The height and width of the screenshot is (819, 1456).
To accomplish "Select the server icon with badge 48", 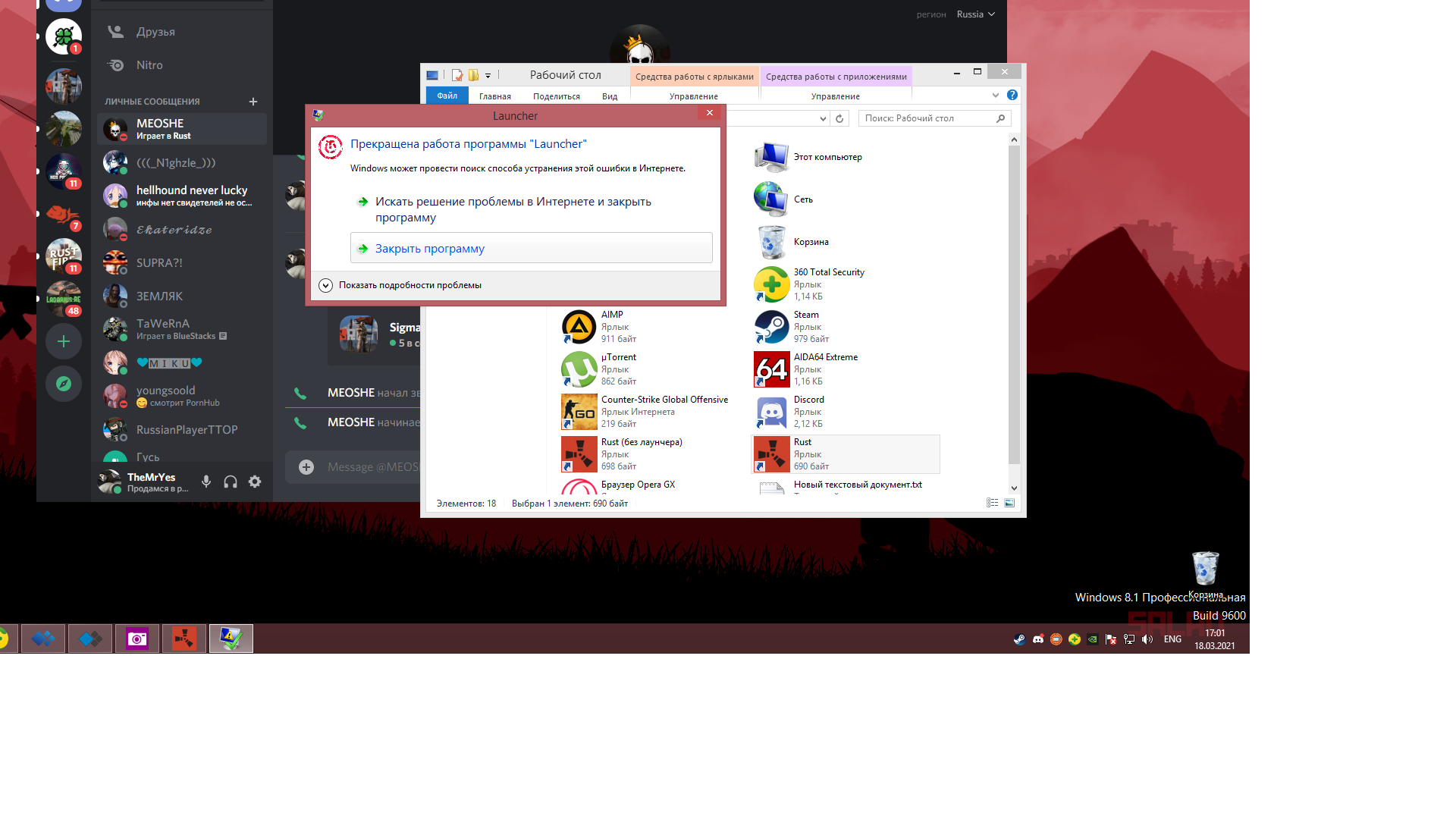I will point(64,299).
